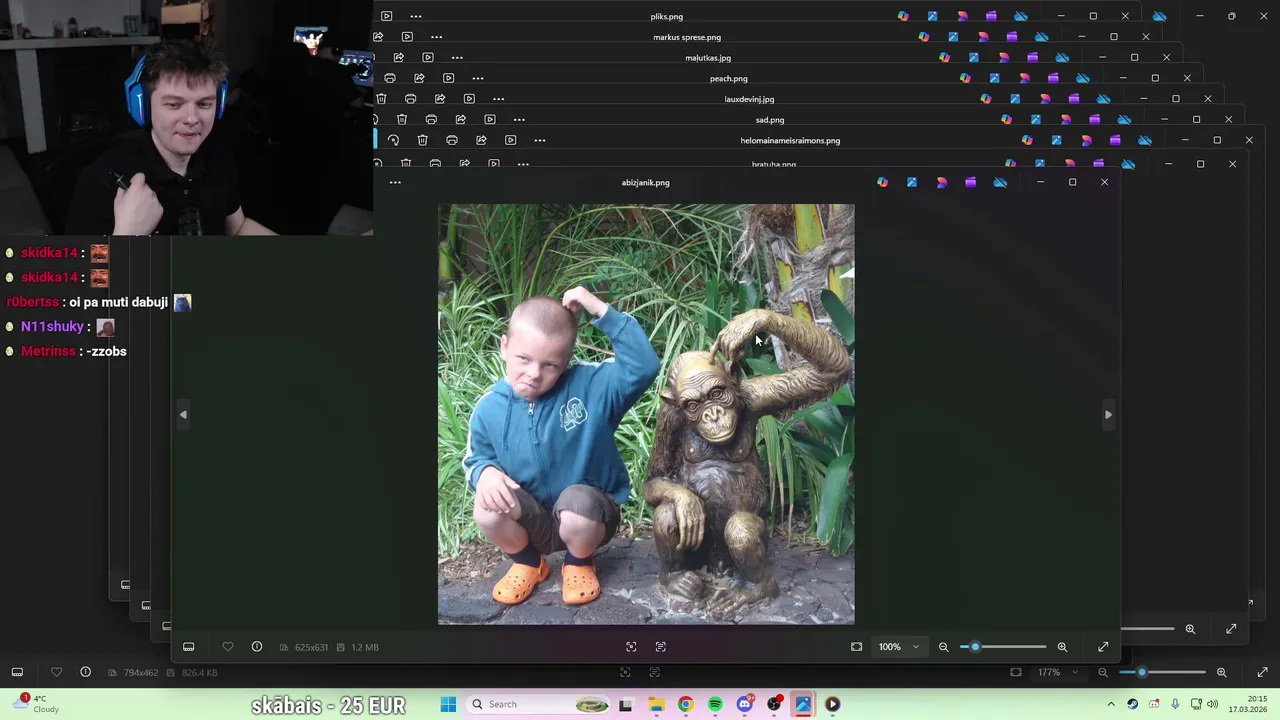This screenshot has height=720, width=1280.
Task: Click fit to window icon beside 100%
Action: pos(857,647)
